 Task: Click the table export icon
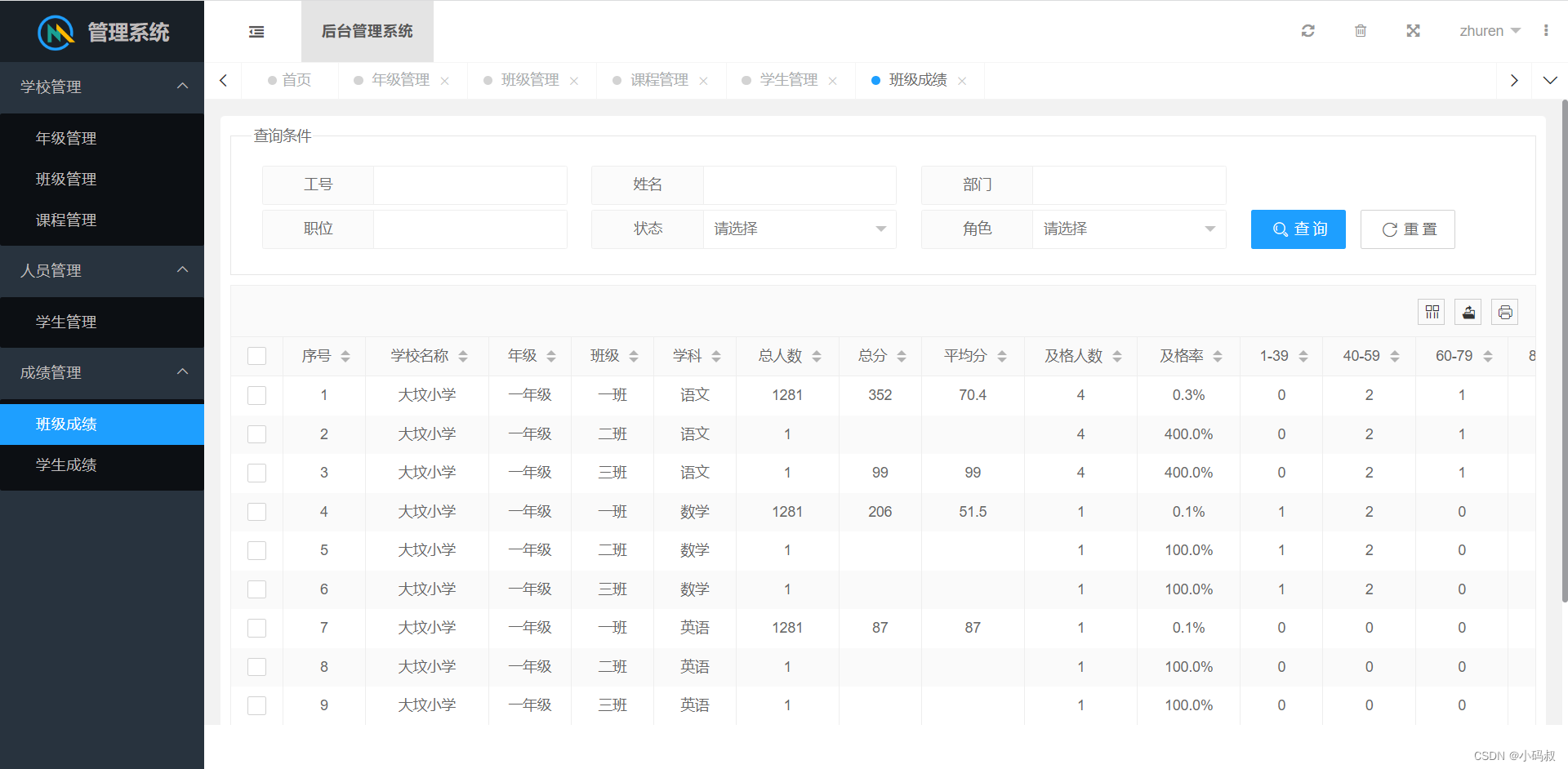[x=1468, y=312]
